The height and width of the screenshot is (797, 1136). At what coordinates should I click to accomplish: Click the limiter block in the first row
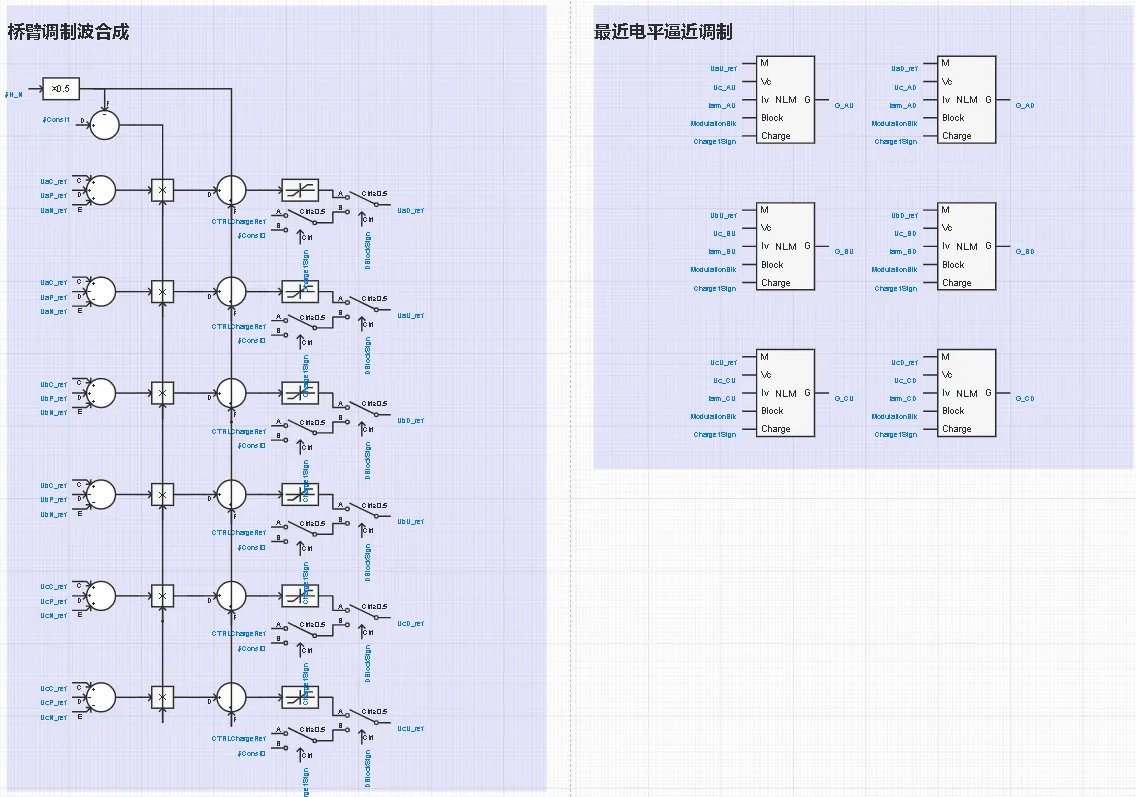pos(300,190)
